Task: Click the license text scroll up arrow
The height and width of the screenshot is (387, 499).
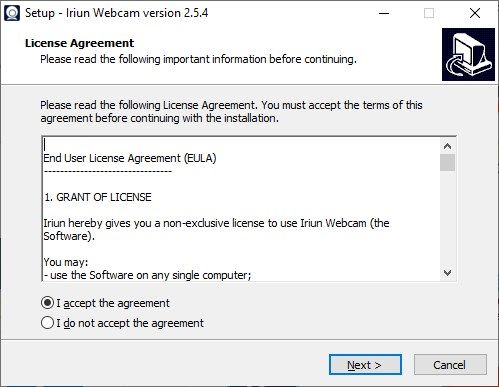Action: click(447, 146)
